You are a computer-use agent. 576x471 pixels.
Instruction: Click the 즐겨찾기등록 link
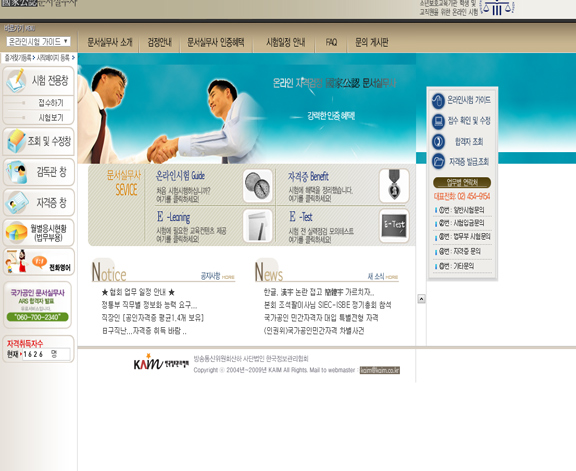coord(19,58)
